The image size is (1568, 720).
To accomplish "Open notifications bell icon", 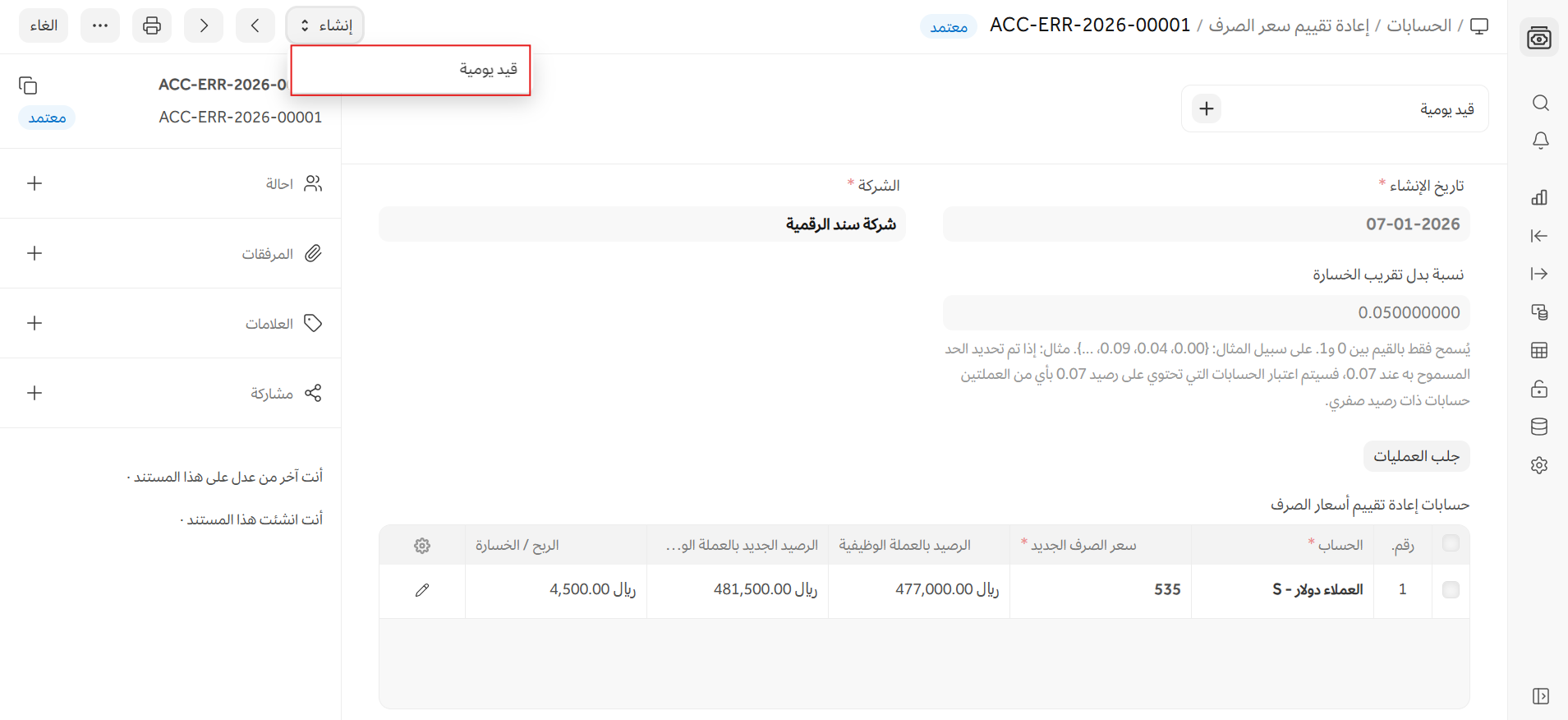I will [x=1540, y=141].
